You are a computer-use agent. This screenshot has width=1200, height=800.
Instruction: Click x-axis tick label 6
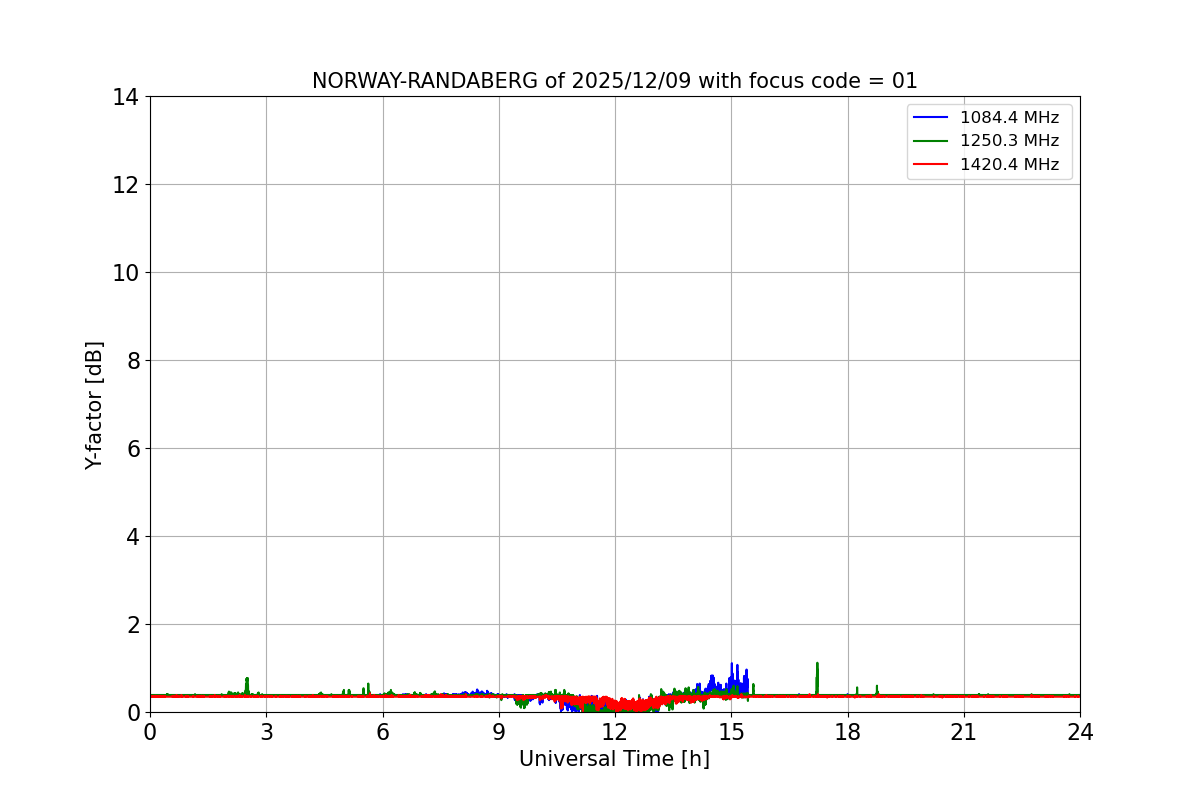pos(383,732)
